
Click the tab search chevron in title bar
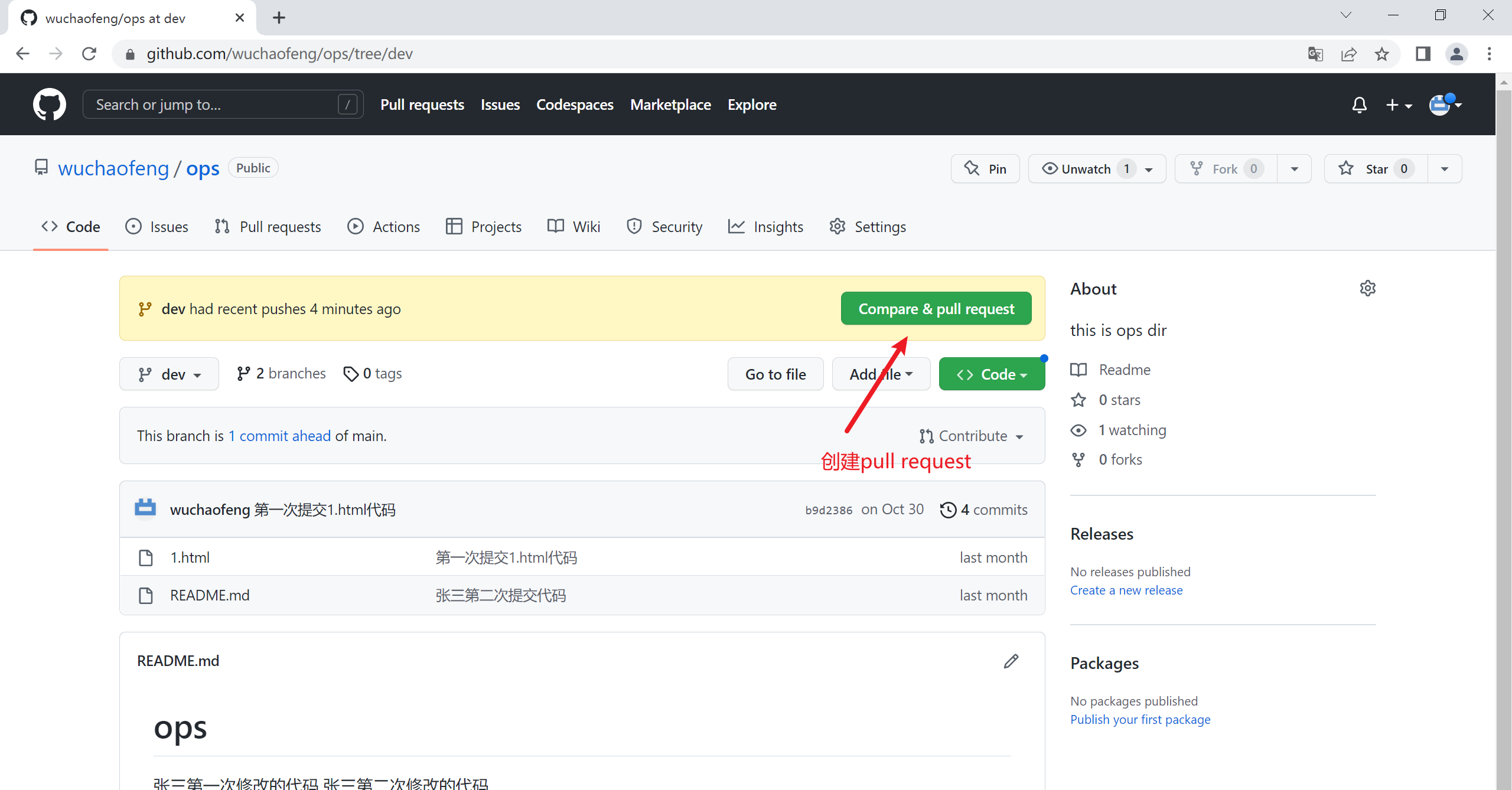click(1346, 15)
